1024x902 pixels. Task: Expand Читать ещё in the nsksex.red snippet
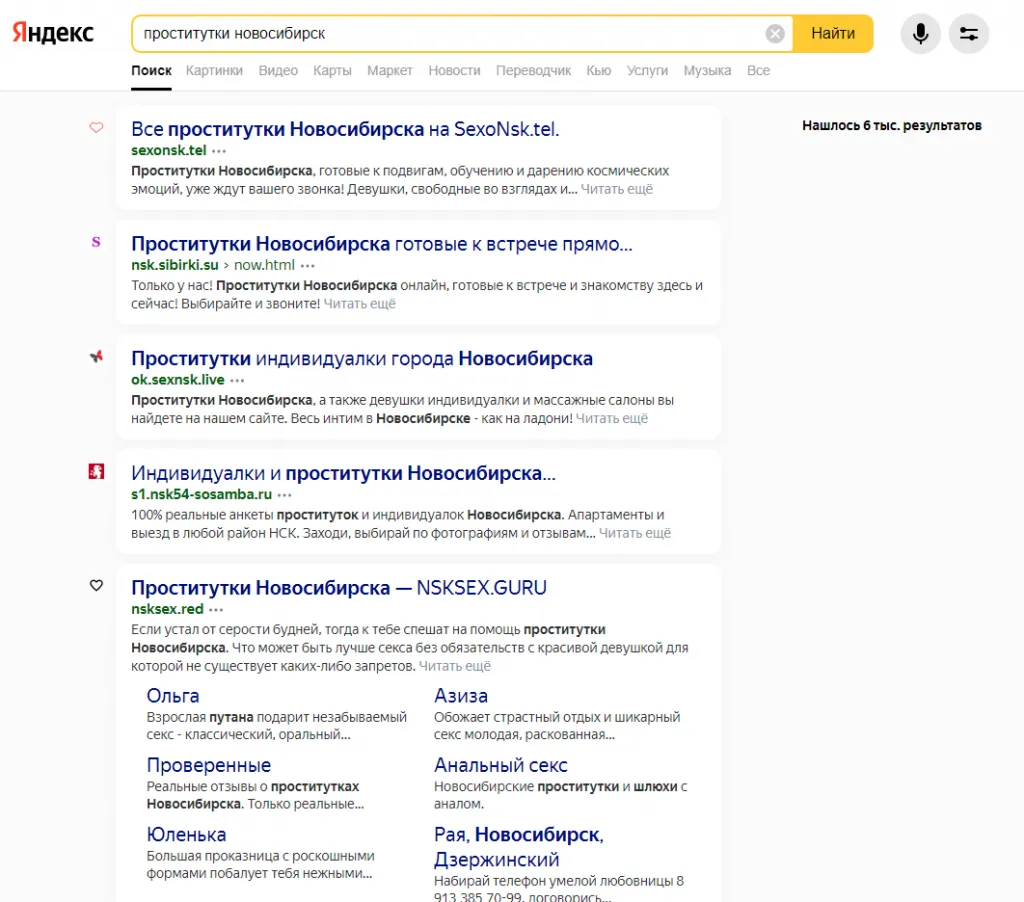pyautogui.click(x=455, y=666)
